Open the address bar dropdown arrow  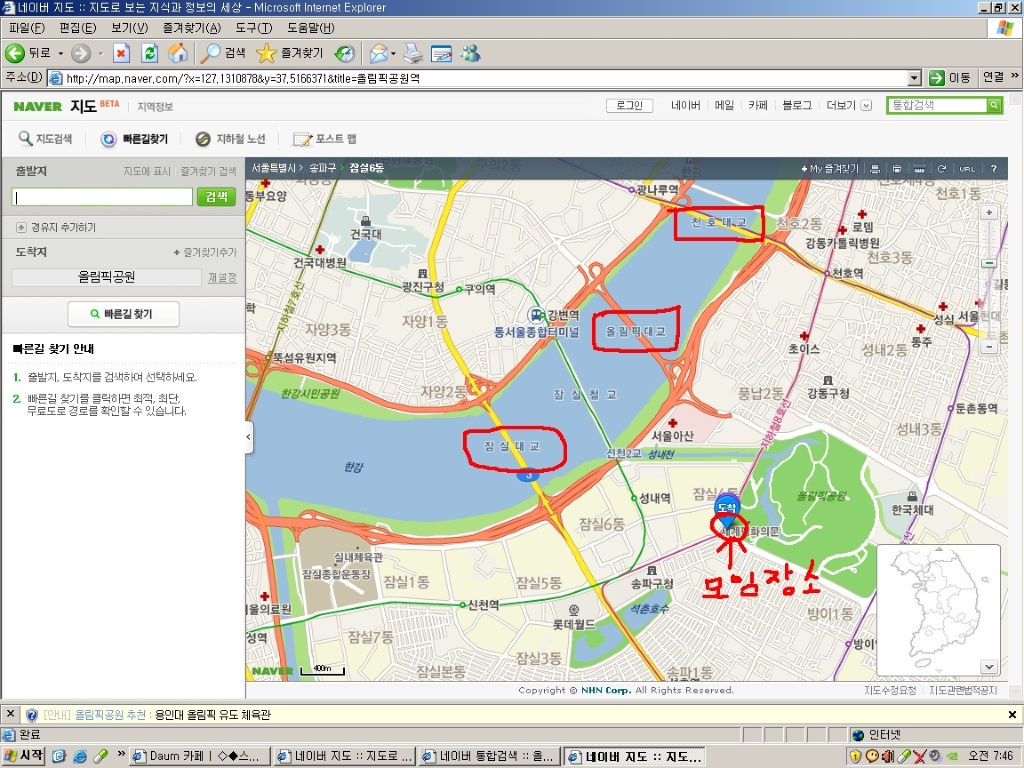pyautogui.click(x=914, y=78)
